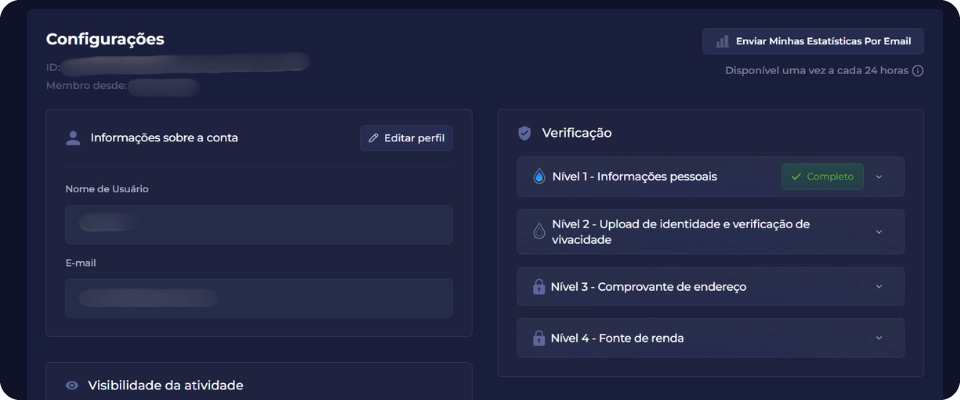Focus the E-mail input field
Screen dimensions: 960x400
[259, 298]
